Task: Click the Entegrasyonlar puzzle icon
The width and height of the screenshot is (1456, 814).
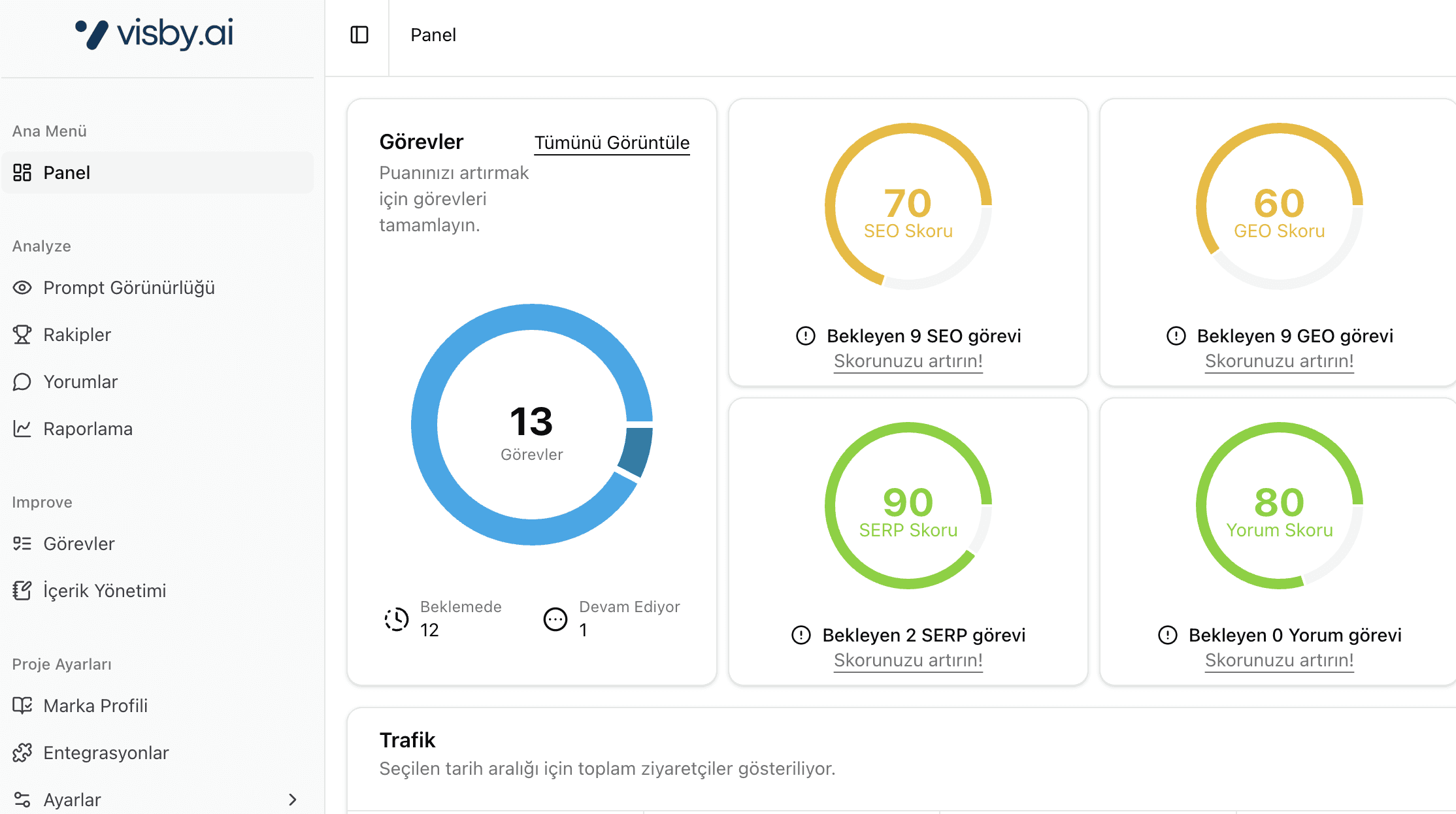Action: pos(22,753)
